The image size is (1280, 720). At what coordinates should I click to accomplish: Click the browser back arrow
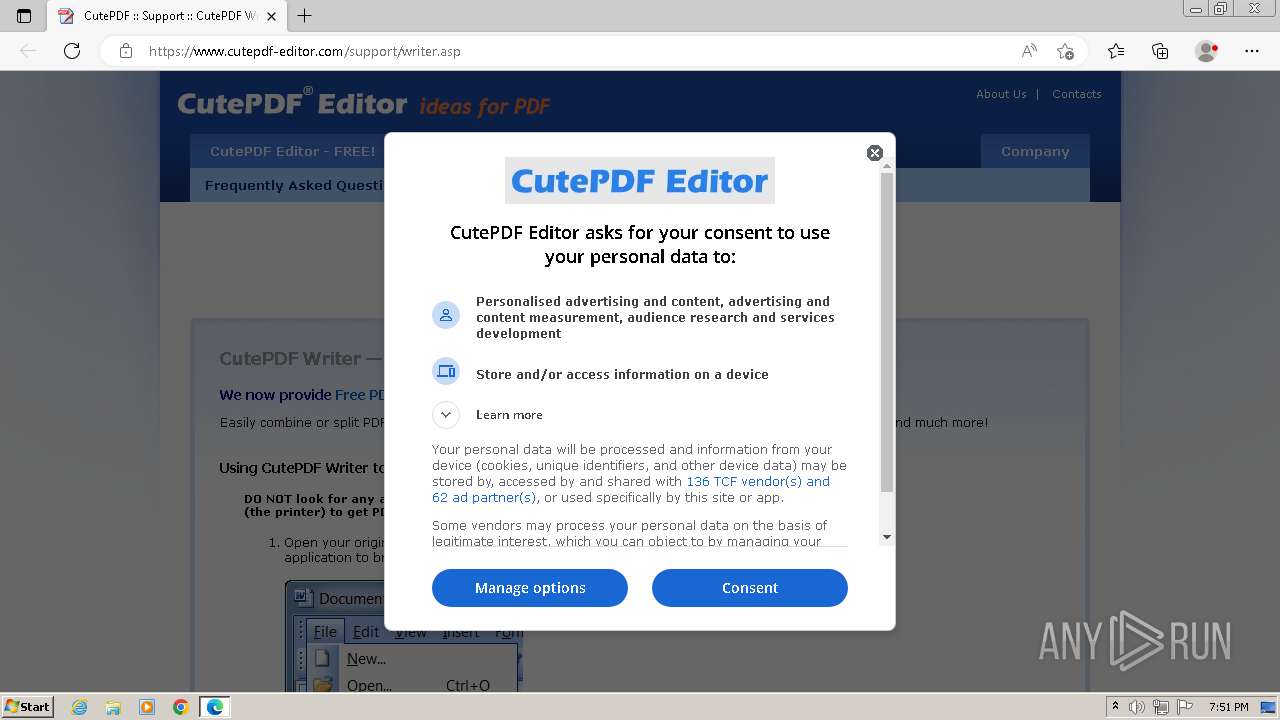[x=28, y=51]
